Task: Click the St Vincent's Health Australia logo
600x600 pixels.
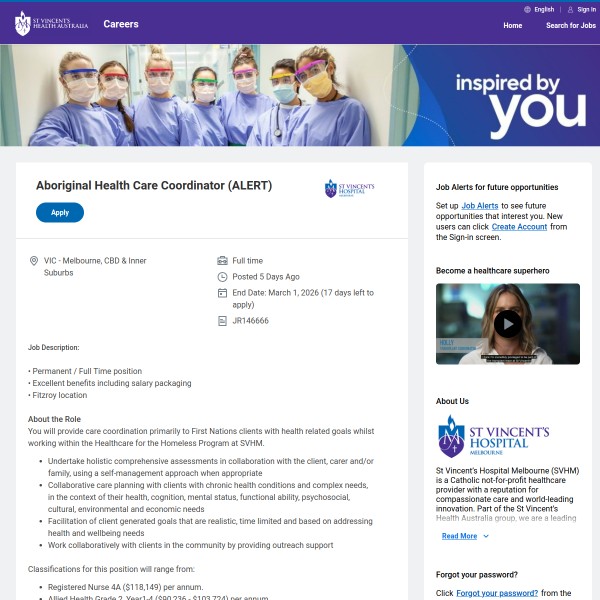Action: coord(51,24)
